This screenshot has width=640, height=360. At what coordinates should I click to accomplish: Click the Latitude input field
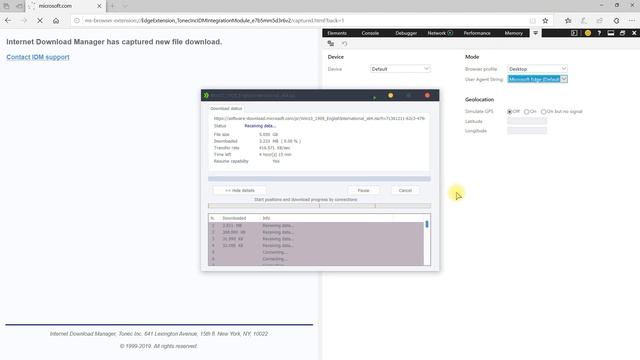[x=527, y=121]
